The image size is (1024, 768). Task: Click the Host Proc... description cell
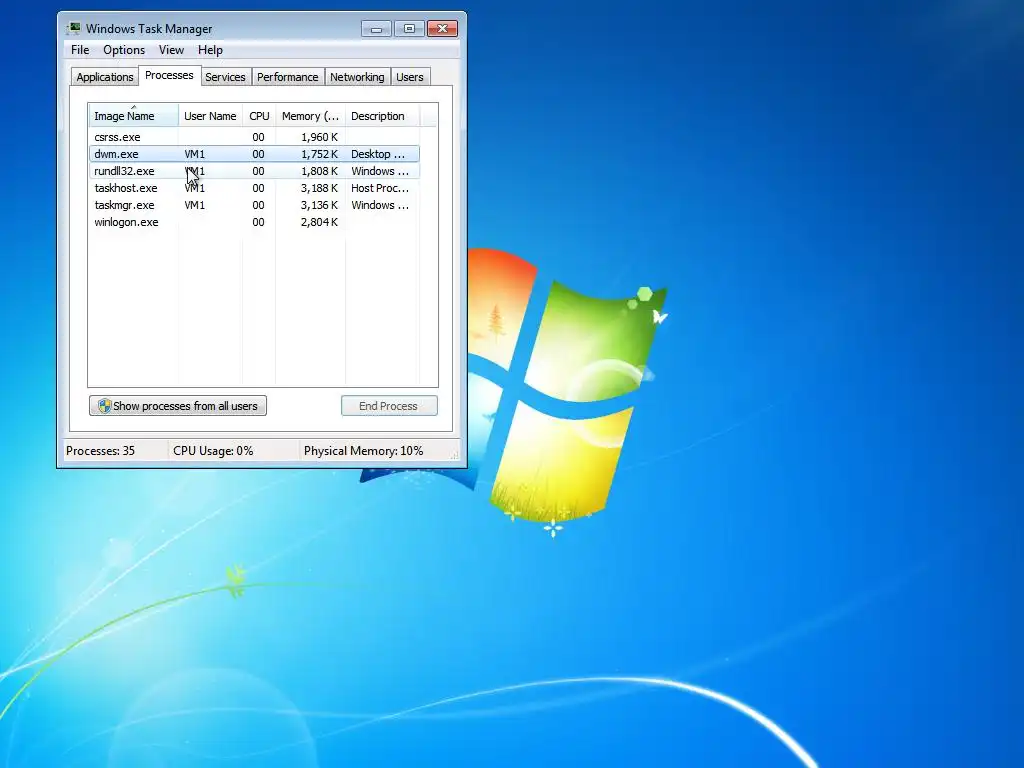380,188
